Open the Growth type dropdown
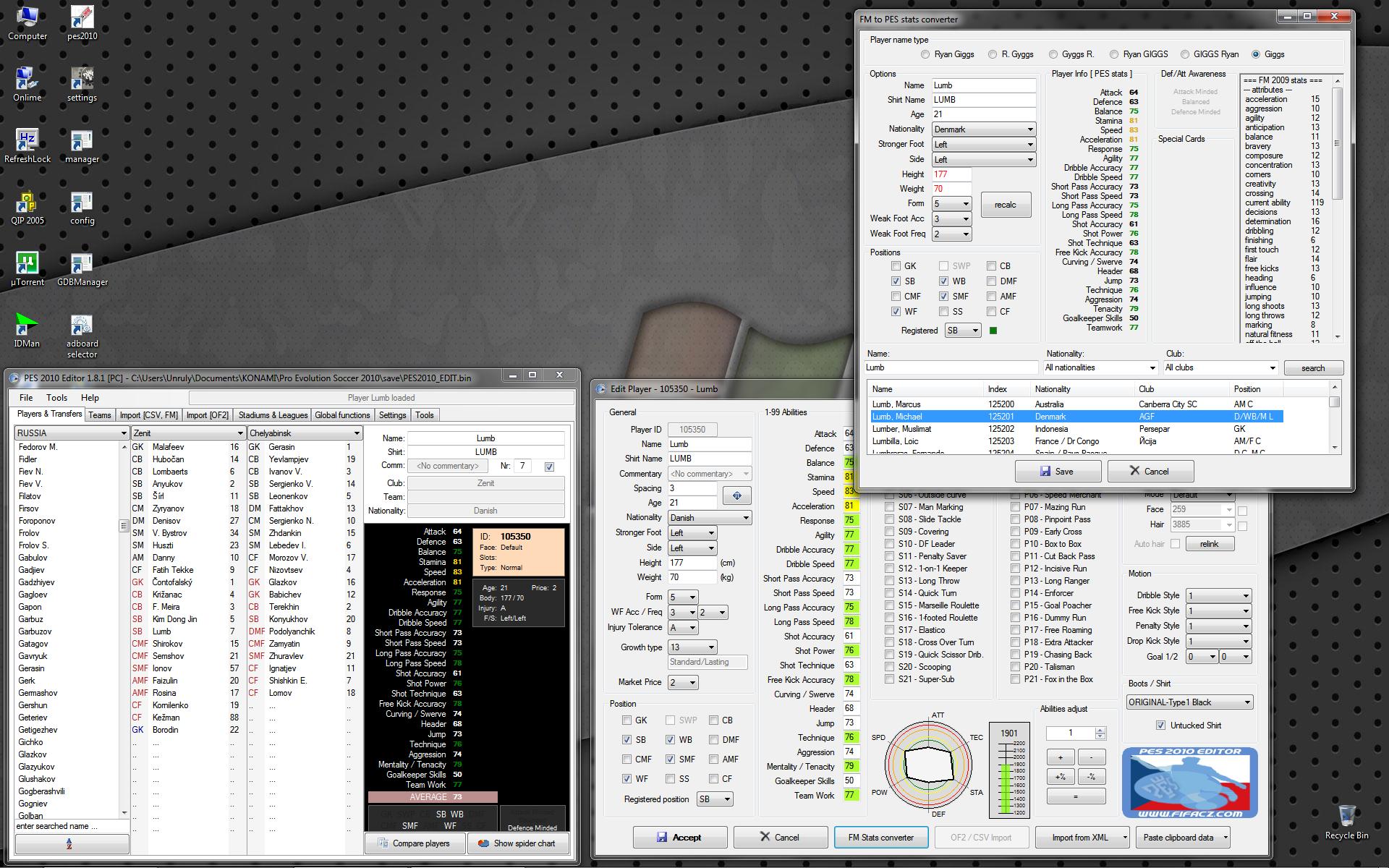 pos(692,647)
